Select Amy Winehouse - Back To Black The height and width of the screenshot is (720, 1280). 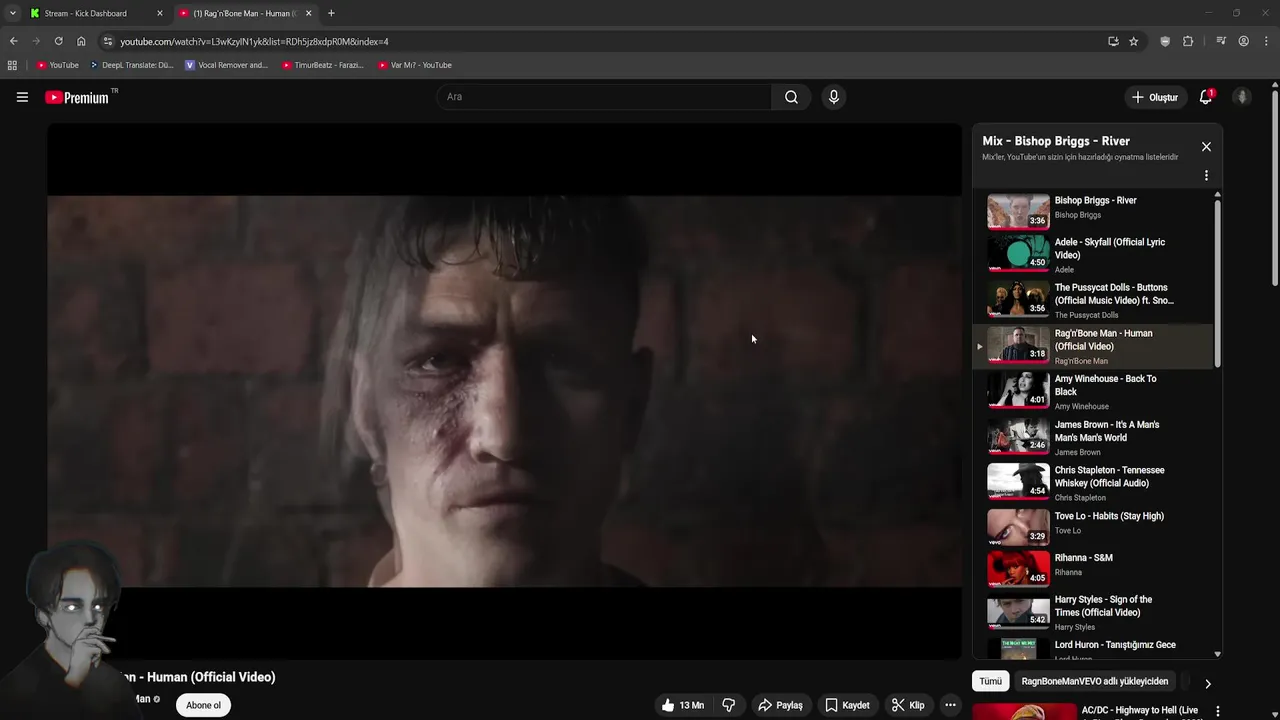pos(1094,391)
